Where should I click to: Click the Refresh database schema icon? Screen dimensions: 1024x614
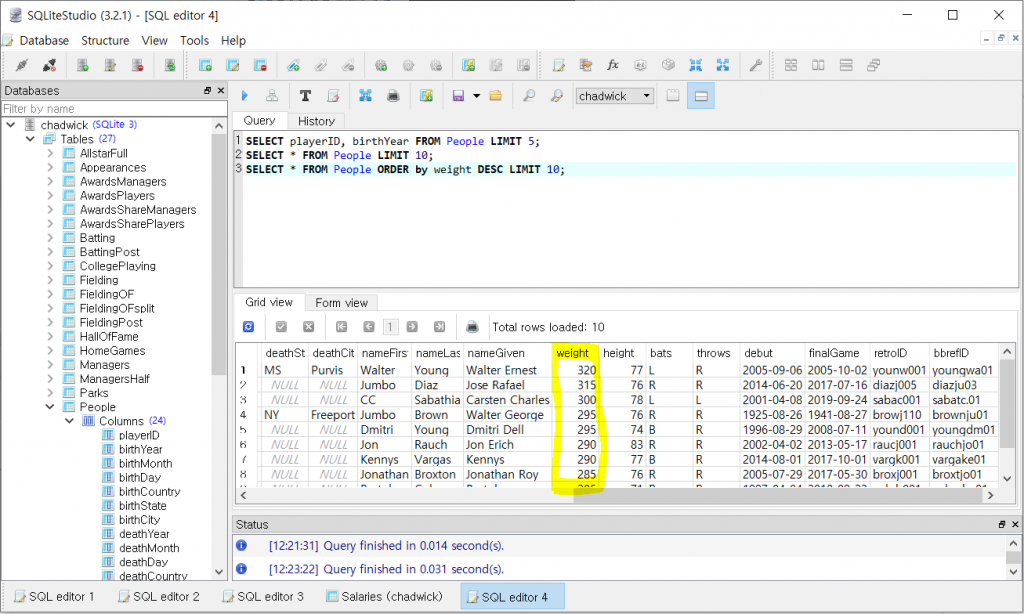170,65
